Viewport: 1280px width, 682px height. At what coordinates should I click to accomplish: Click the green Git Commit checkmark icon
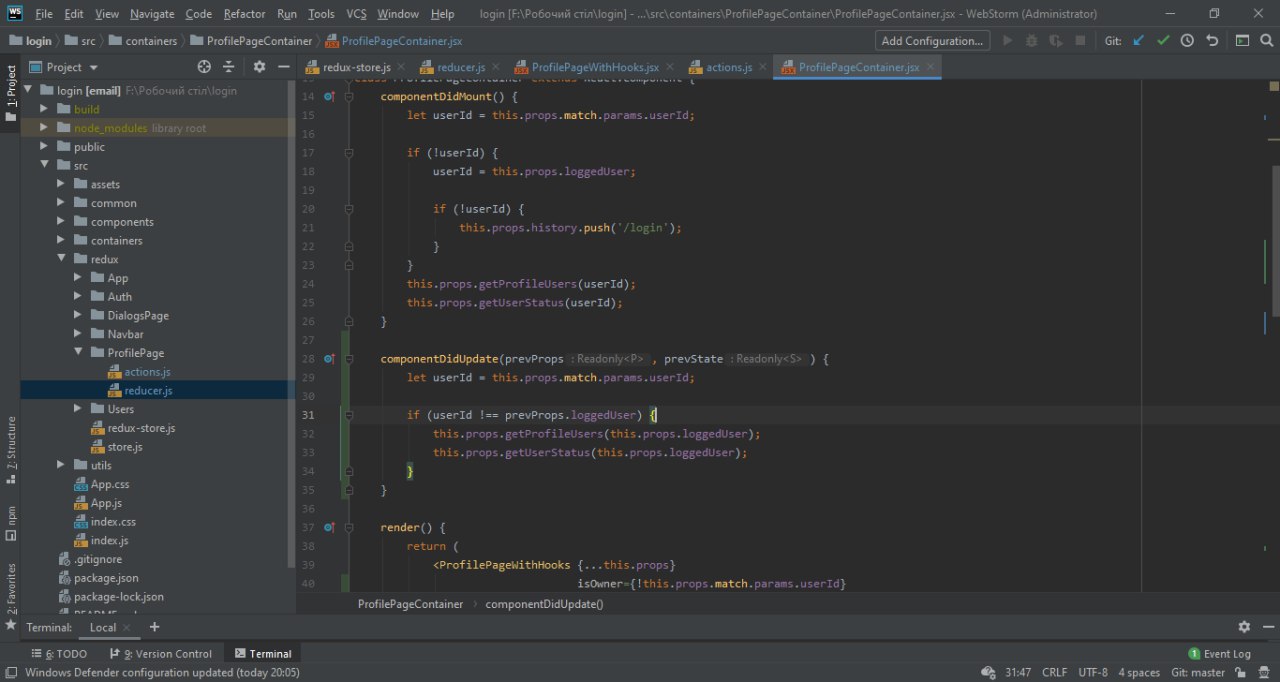(1163, 41)
